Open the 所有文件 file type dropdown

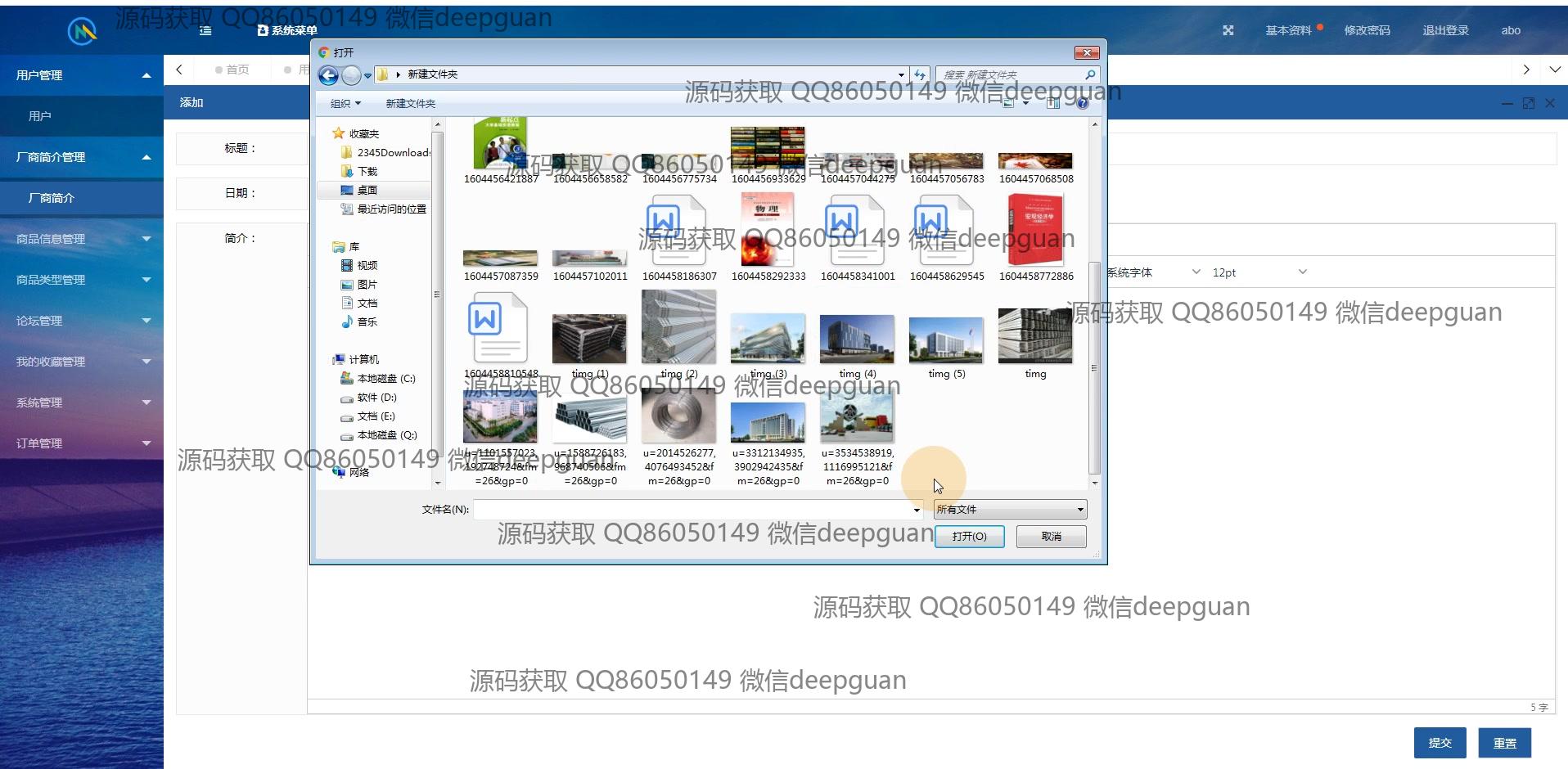coord(1010,510)
